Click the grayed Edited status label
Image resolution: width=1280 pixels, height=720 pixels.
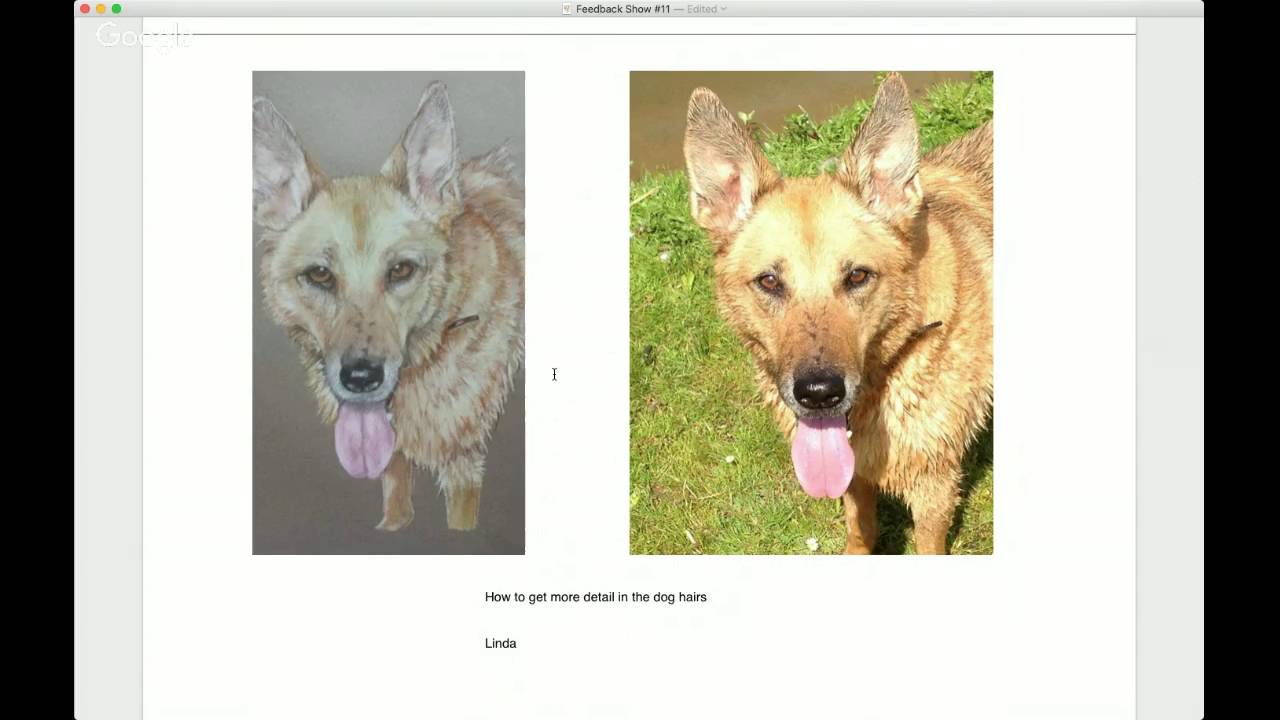click(701, 9)
